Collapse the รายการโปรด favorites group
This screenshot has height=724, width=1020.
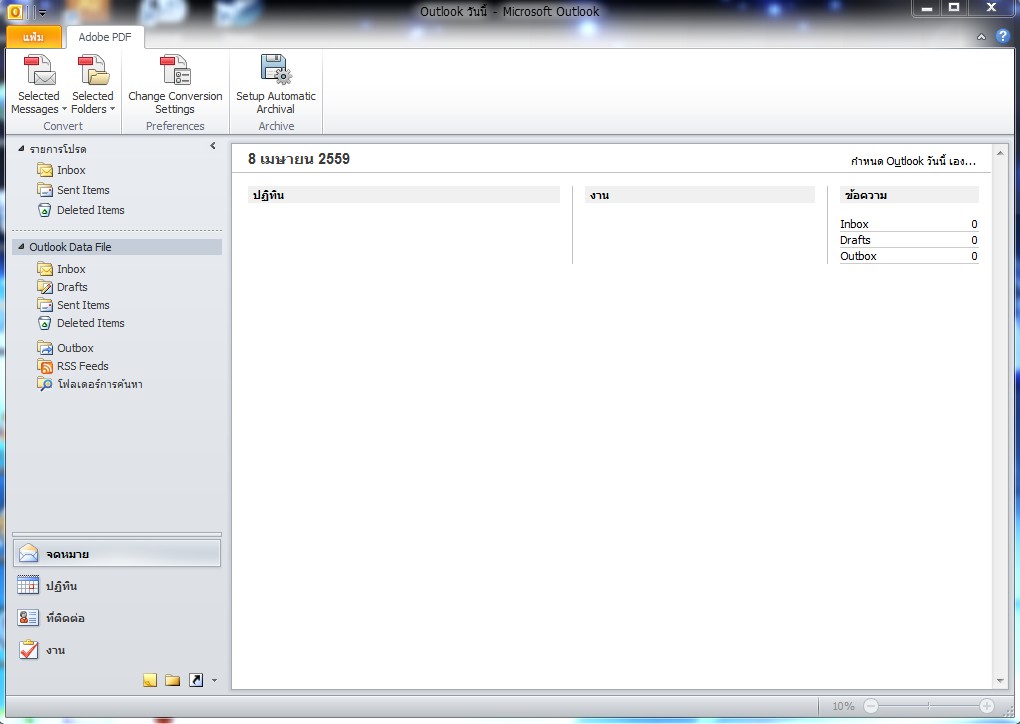click(21, 149)
